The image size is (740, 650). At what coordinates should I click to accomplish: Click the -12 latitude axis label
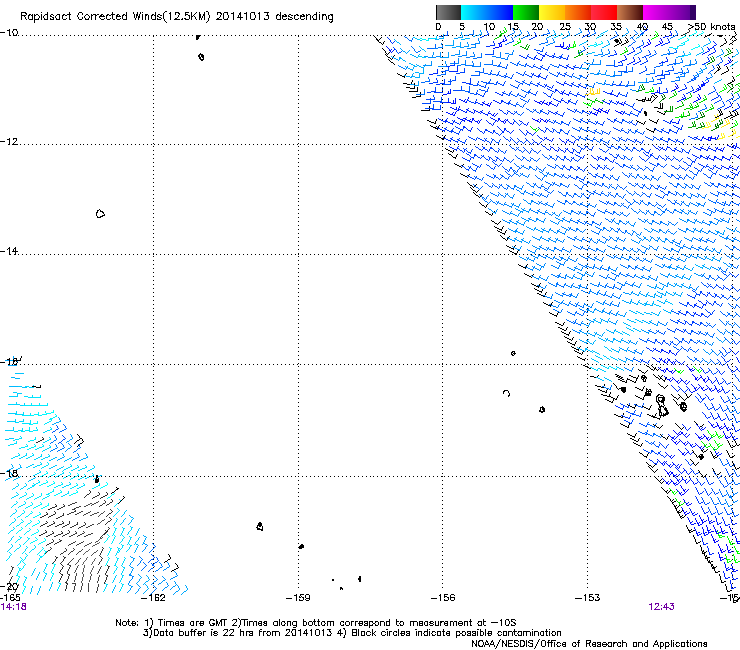coord(9,142)
